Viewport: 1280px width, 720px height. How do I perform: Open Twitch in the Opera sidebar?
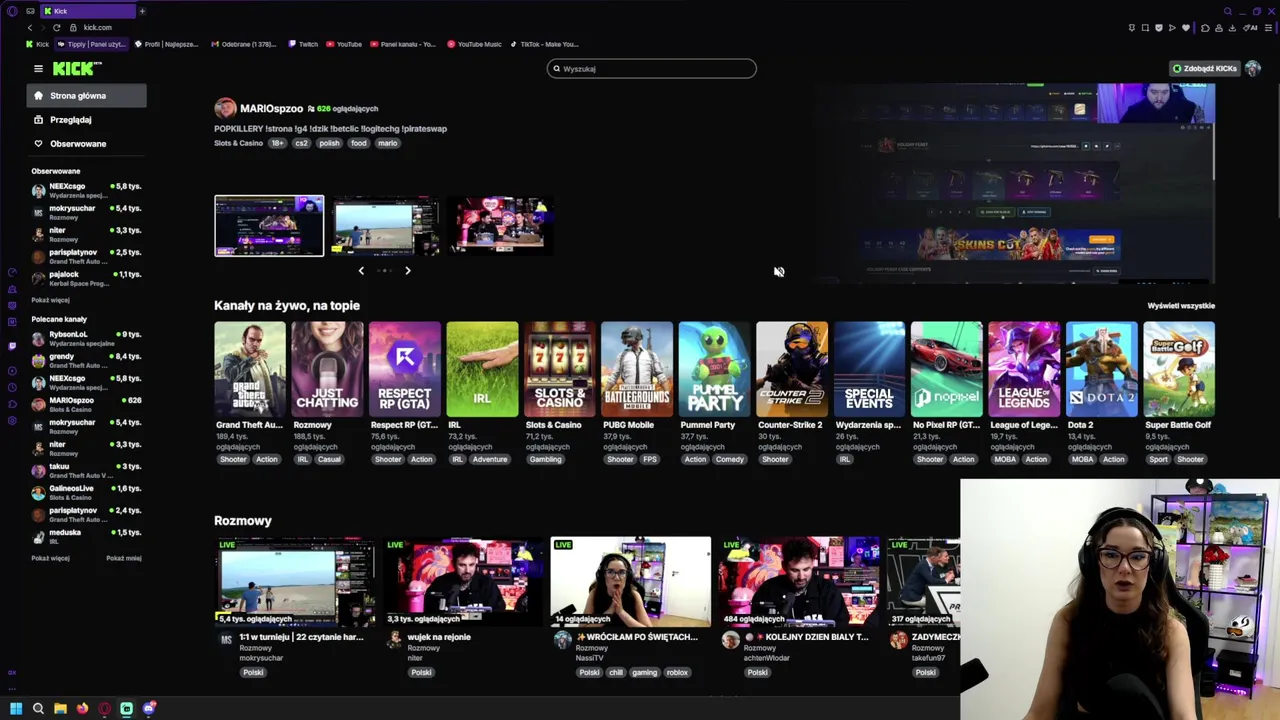(12, 346)
